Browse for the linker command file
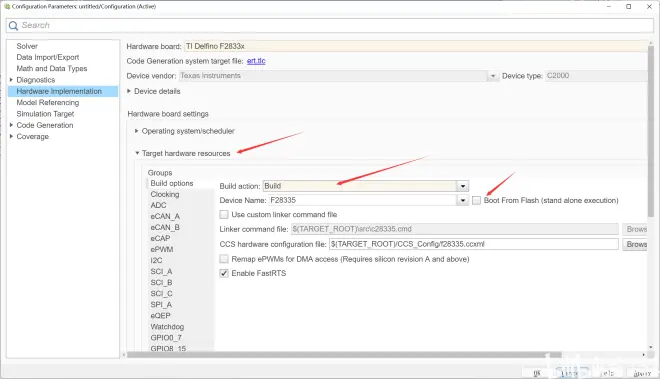This screenshot has width=660, height=379. click(x=636, y=229)
